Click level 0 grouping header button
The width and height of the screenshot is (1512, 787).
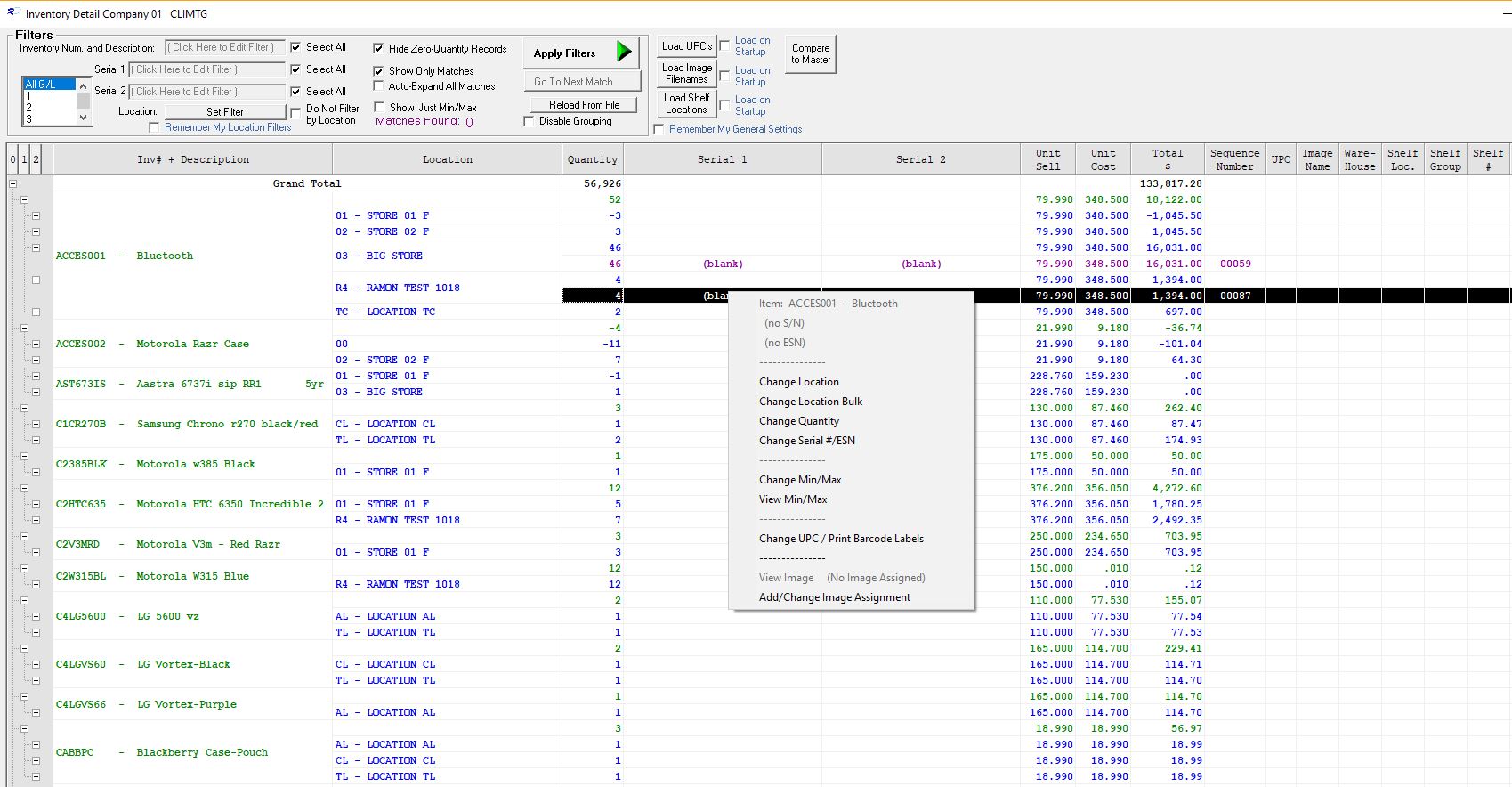pyautogui.click(x=12, y=159)
